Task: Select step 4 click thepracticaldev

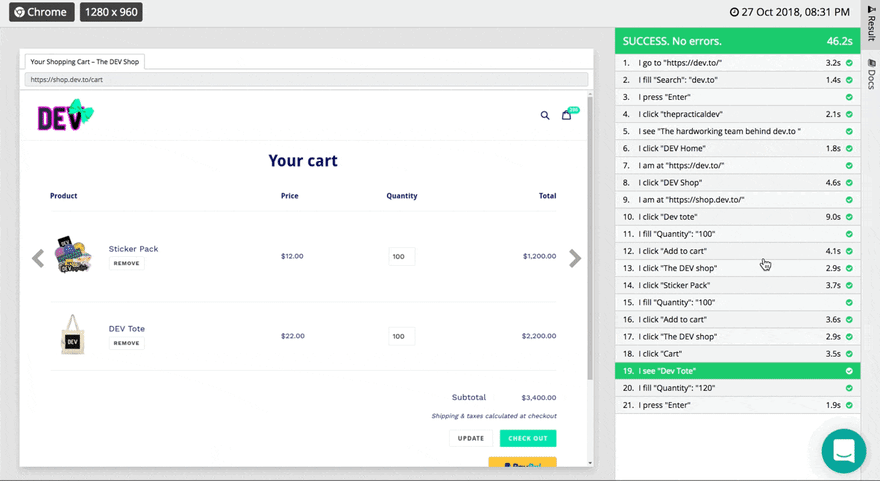Action: [x=737, y=114]
